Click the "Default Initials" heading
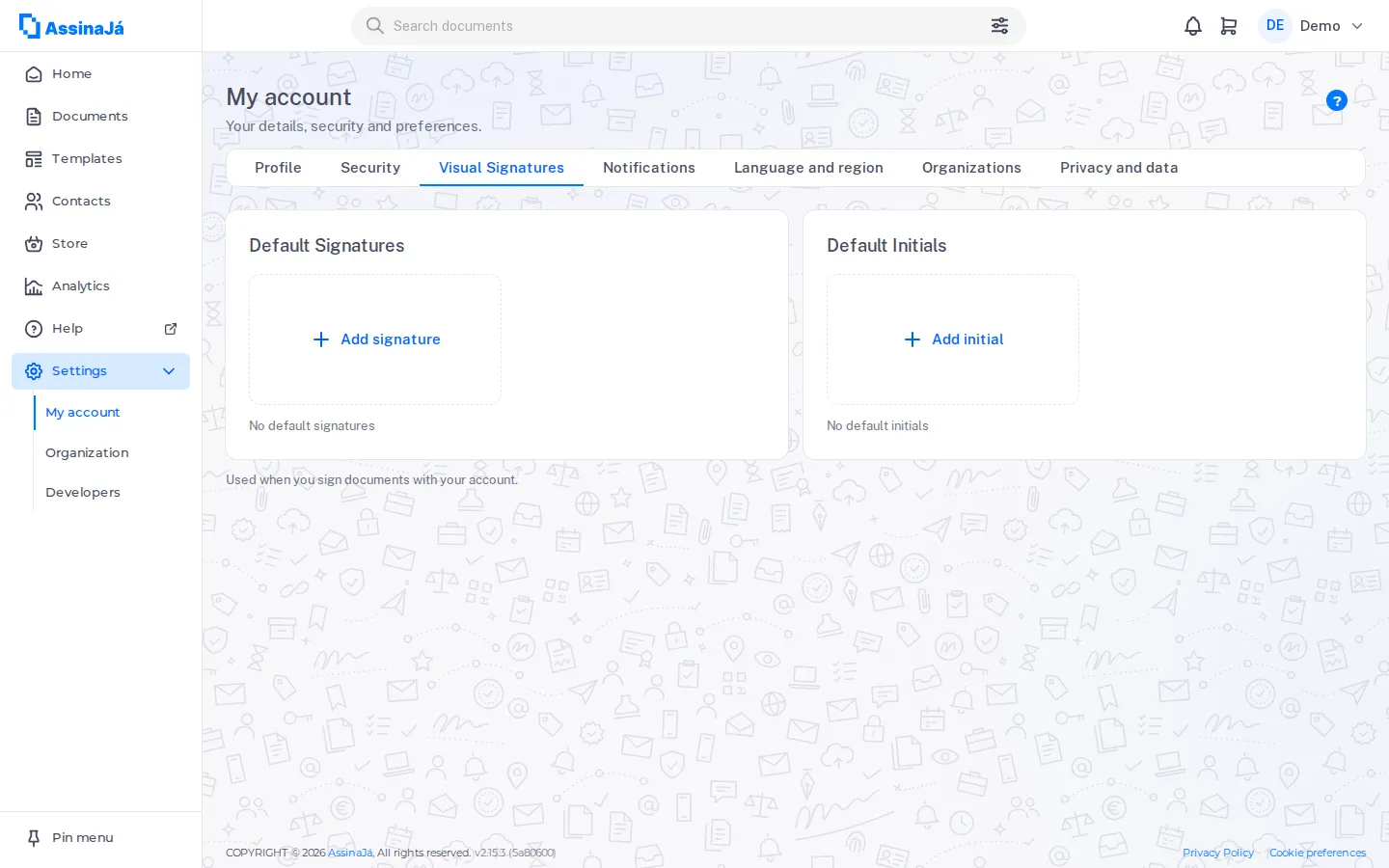This screenshot has width=1389, height=868. (886, 246)
